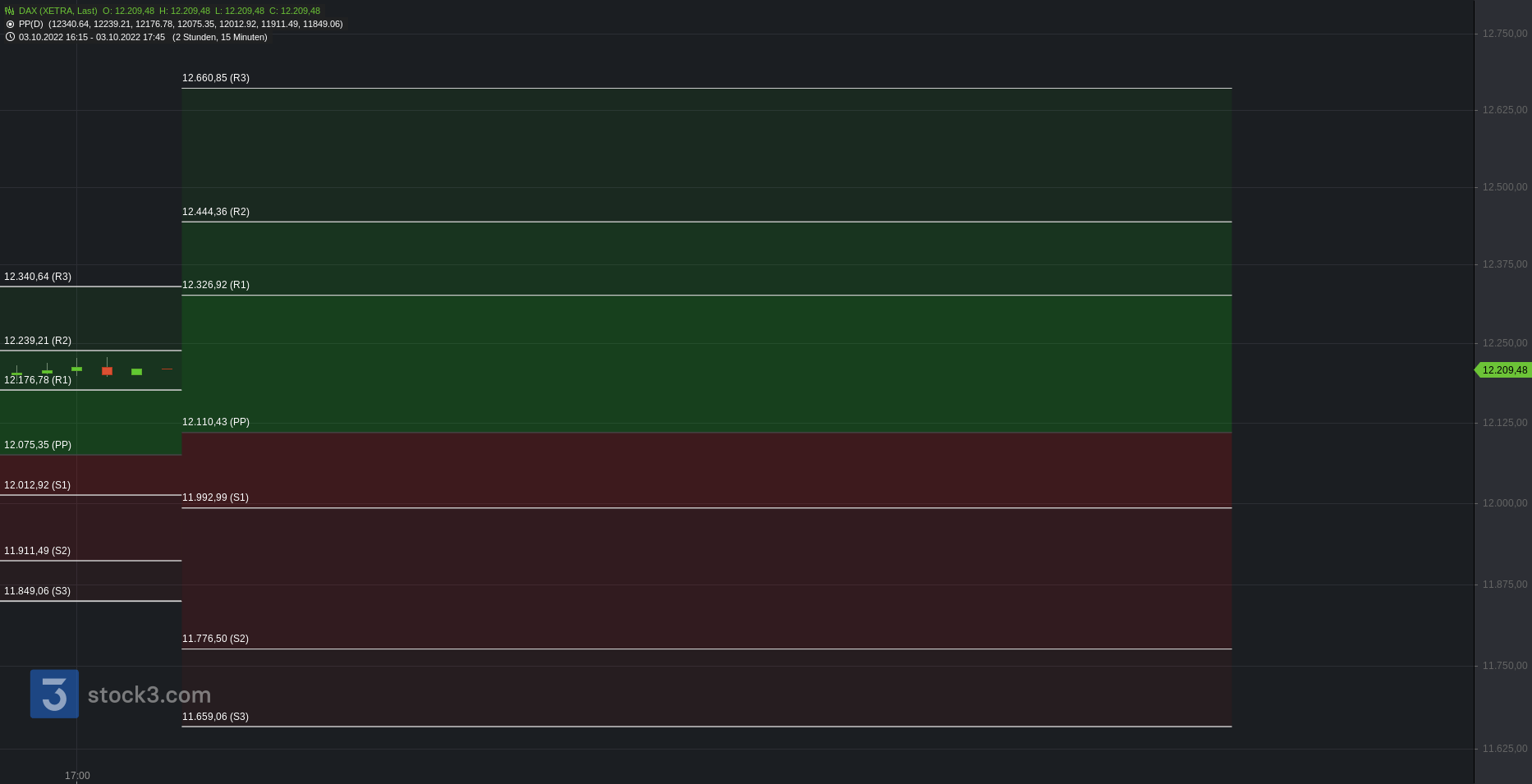1532x784 pixels.
Task: Open the stock3.com watermark link
Action: (149, 695)
